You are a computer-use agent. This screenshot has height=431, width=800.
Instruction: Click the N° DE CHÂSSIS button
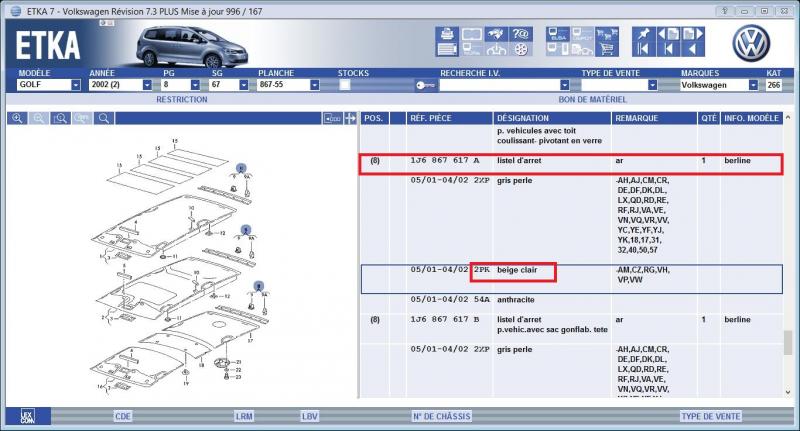tap(442, 416)
